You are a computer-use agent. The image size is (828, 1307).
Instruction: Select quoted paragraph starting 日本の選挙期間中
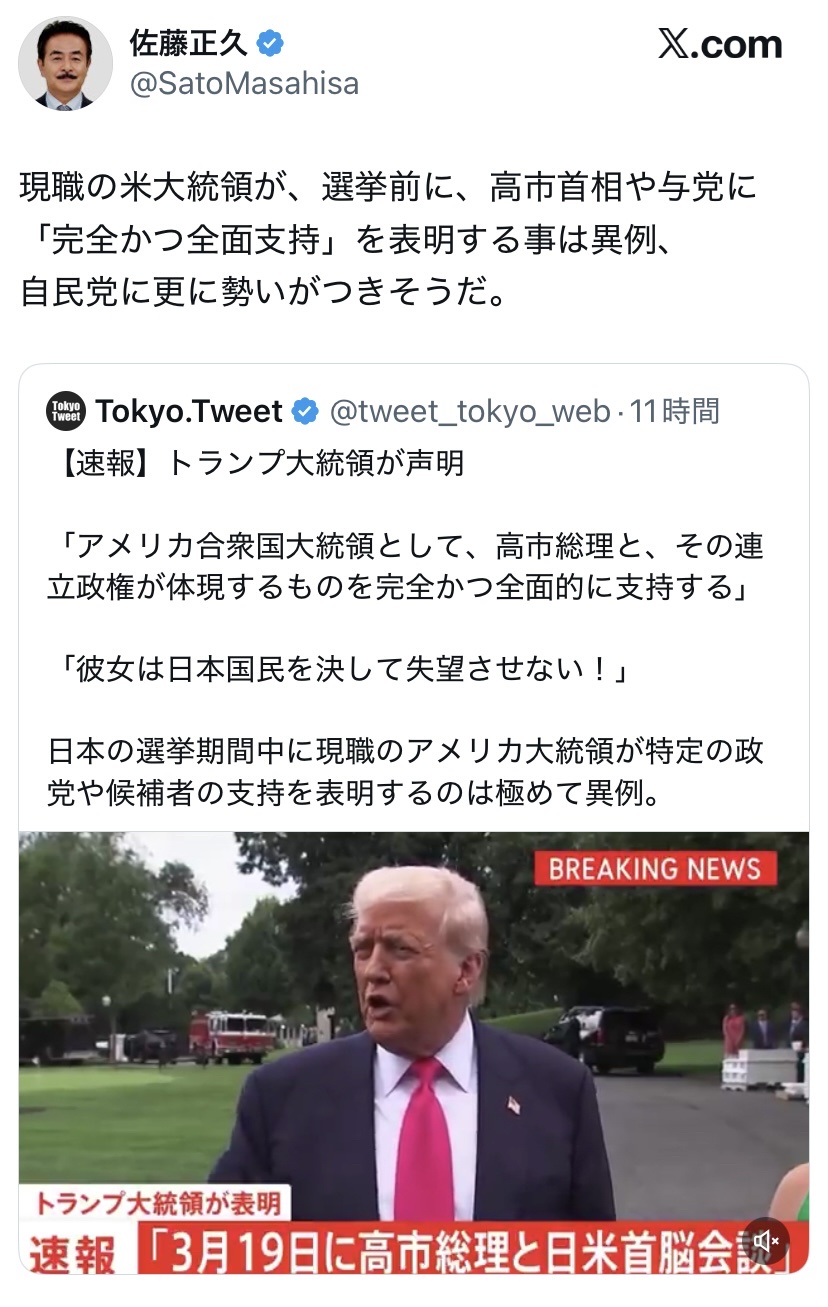pyautogui.click(x=405, y=772)
